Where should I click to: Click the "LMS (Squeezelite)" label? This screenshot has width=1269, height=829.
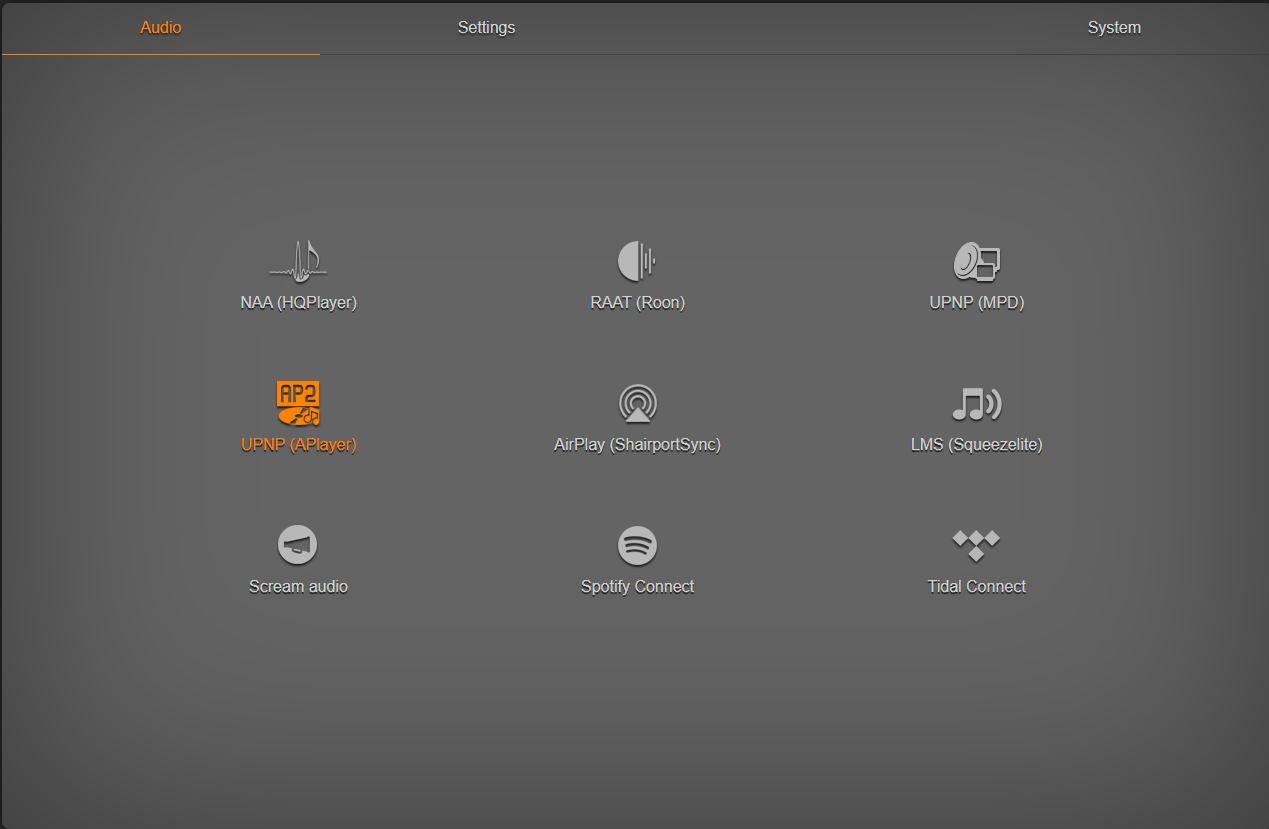click(x=977, y=445)
